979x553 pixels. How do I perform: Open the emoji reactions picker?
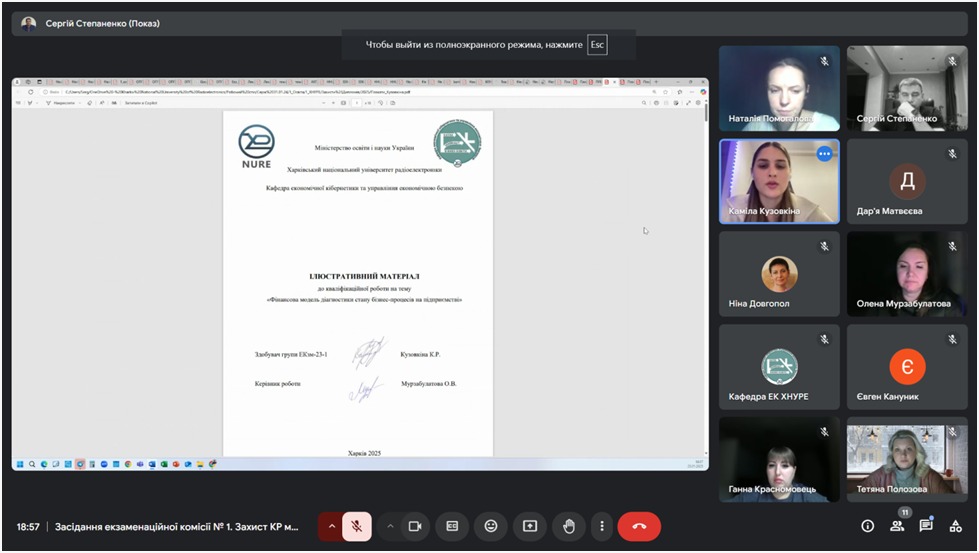[x=491, y=526]
